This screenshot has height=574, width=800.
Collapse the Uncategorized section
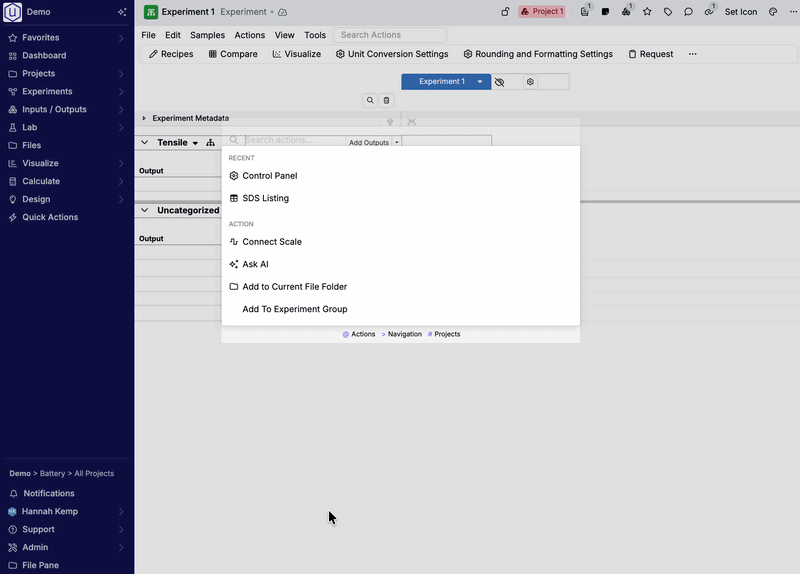pyautogui.click(x=146, y=210)
